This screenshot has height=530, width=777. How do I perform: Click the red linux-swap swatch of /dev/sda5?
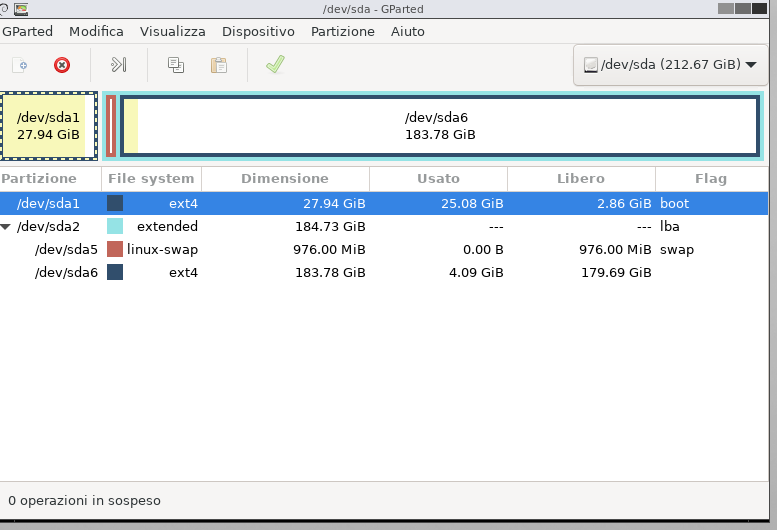click(x=115, y=249)
